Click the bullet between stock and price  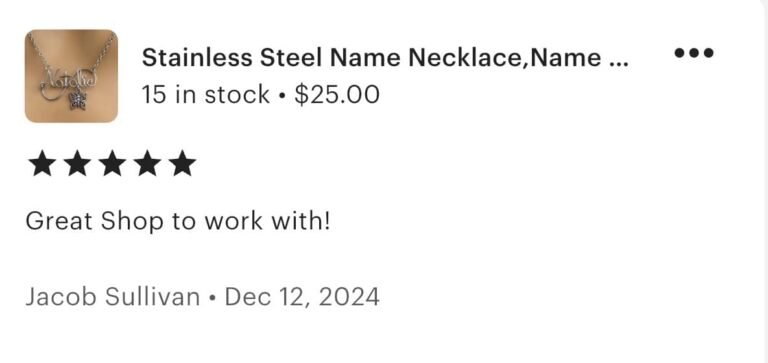[282, 95]
